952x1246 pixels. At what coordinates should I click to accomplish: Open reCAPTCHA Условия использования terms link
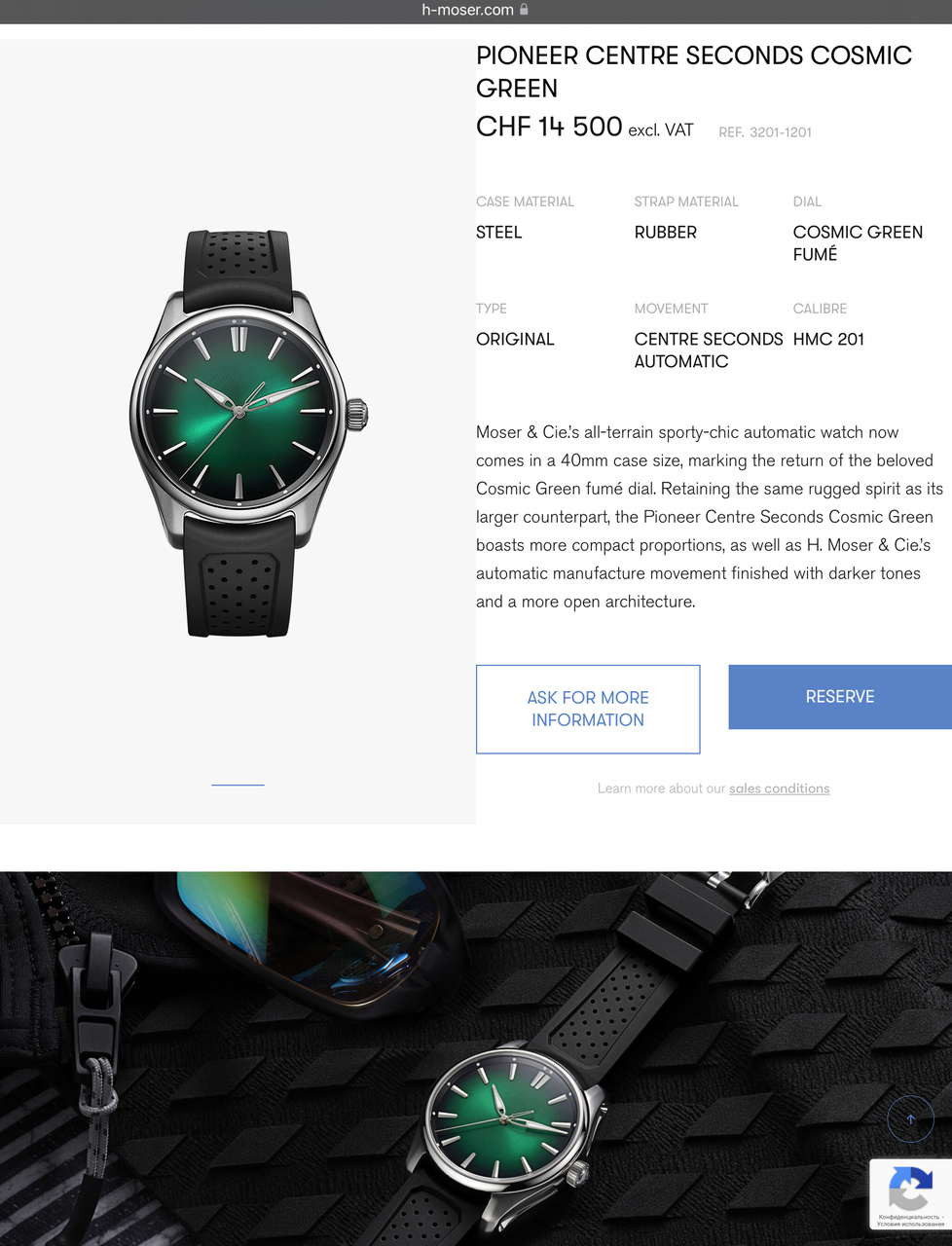pos(910,1224)
